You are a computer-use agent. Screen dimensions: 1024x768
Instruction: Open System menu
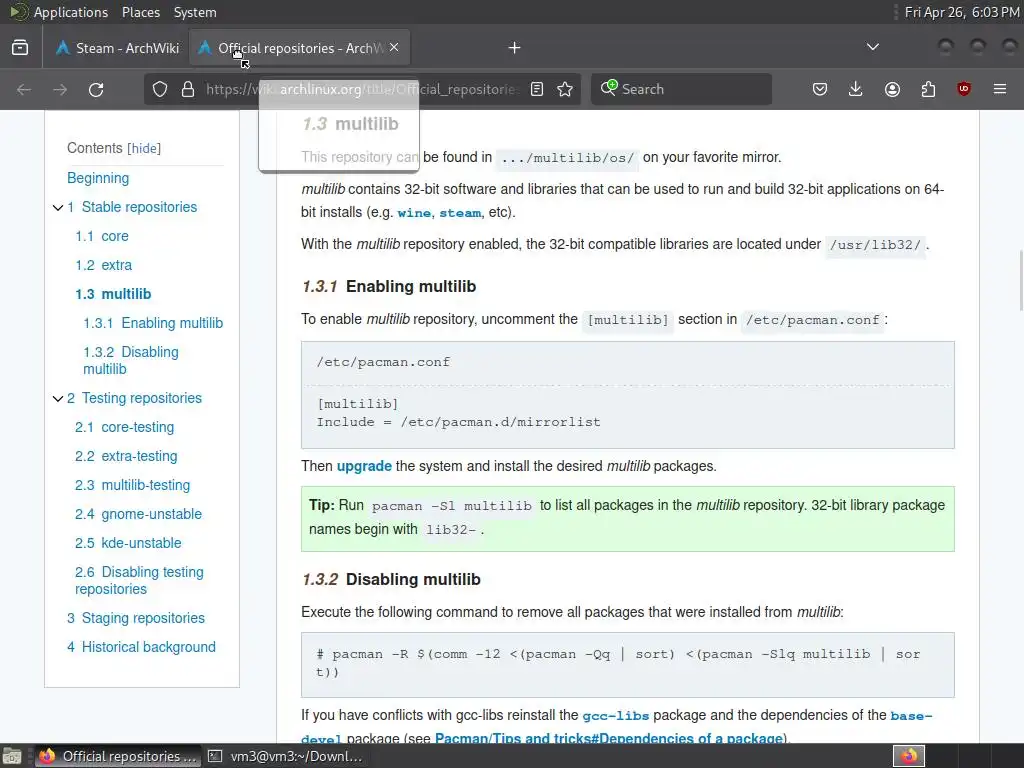coord(195,12)
